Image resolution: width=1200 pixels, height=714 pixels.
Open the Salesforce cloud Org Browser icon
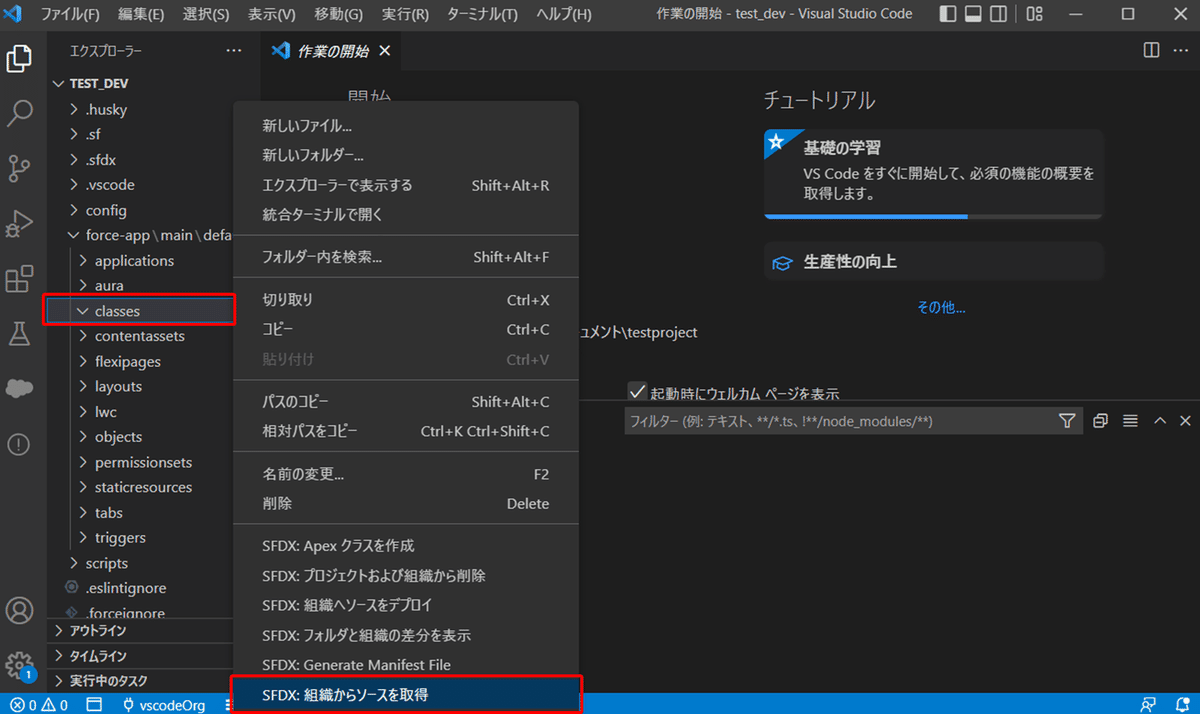click(19, 389)
